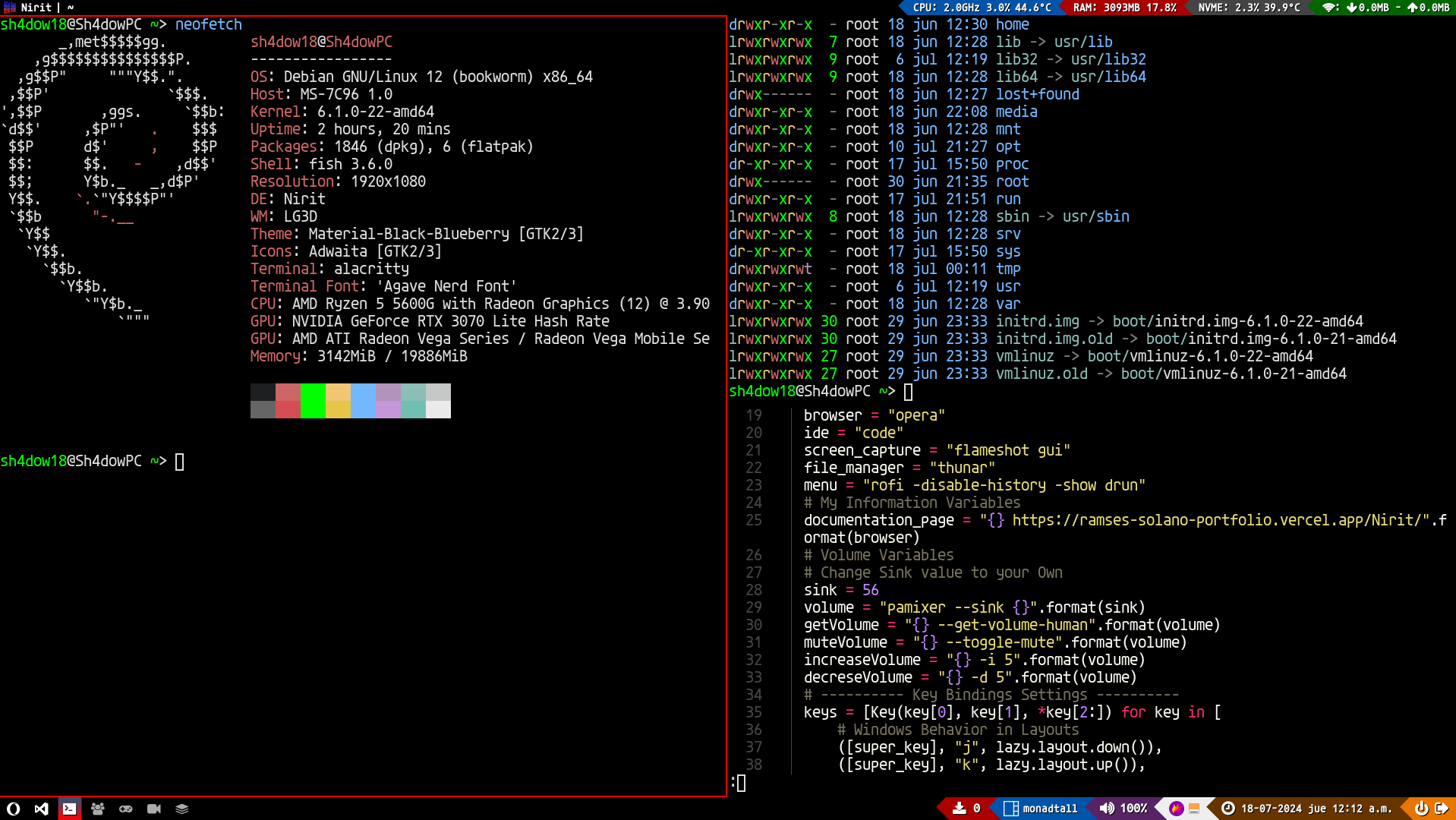
Task: Switch to the gamepad workspace icon
Action: click(125, 809)
